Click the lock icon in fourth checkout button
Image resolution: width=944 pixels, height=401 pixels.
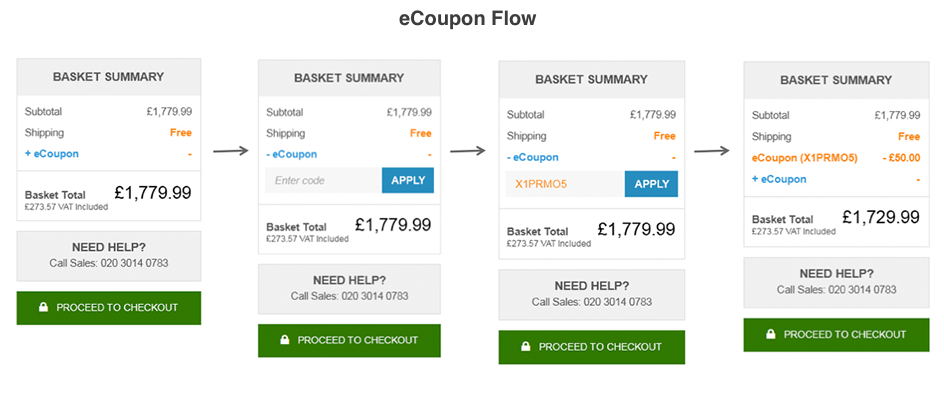click(771, 334)
